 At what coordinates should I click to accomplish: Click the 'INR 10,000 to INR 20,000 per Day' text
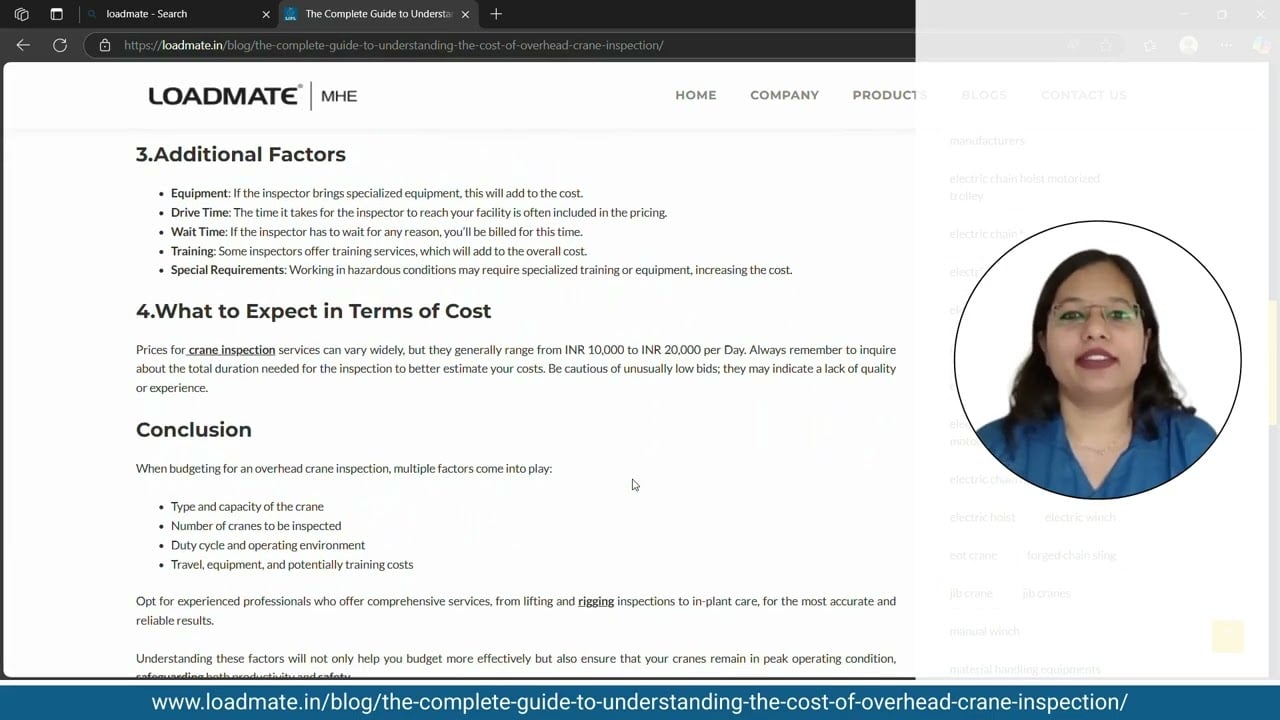(655, 350)
